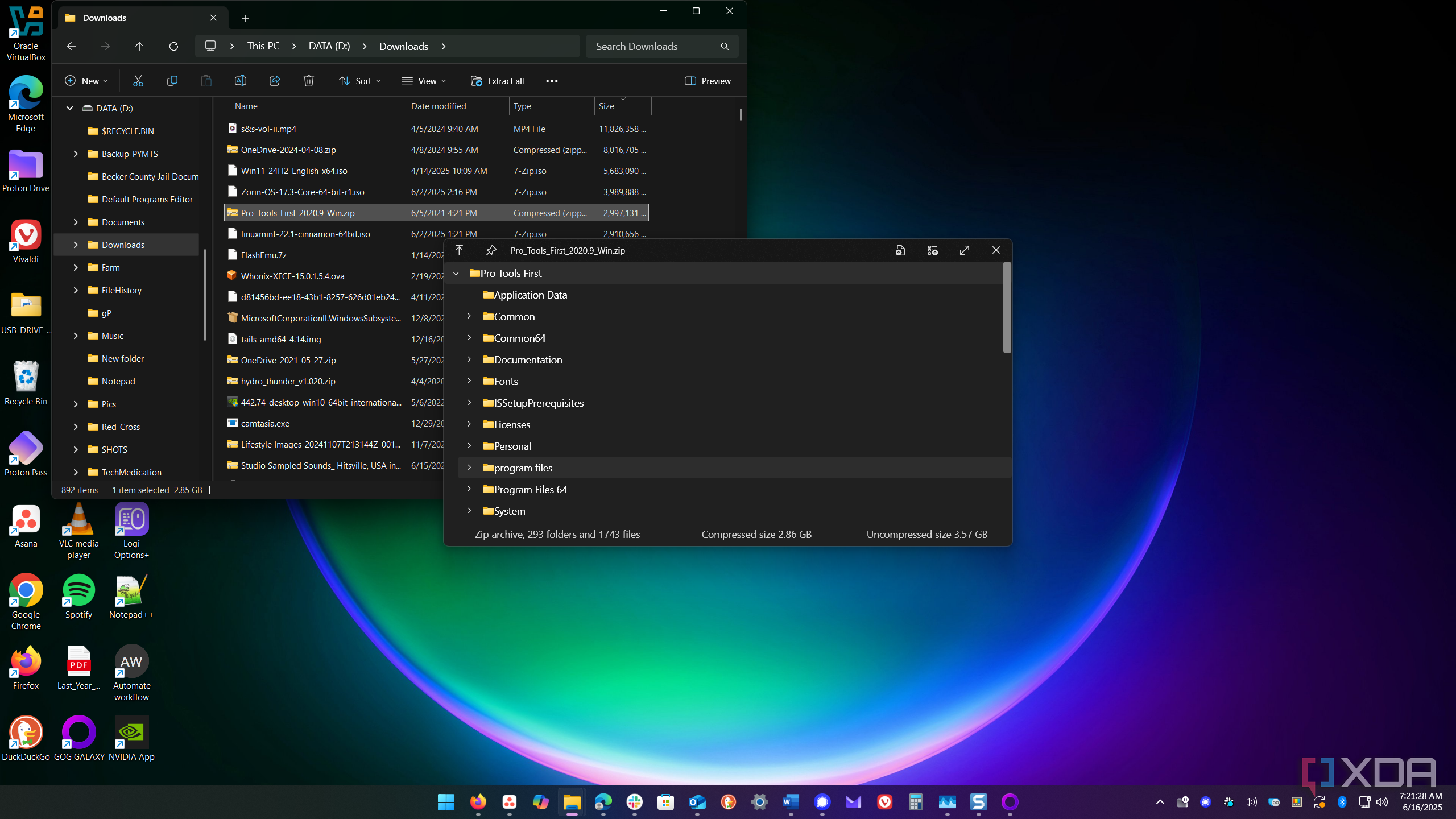This screenshot has width=1456, height=819.
Task: Click the This PC breadcrumb
Action: [x=263, y=46]
